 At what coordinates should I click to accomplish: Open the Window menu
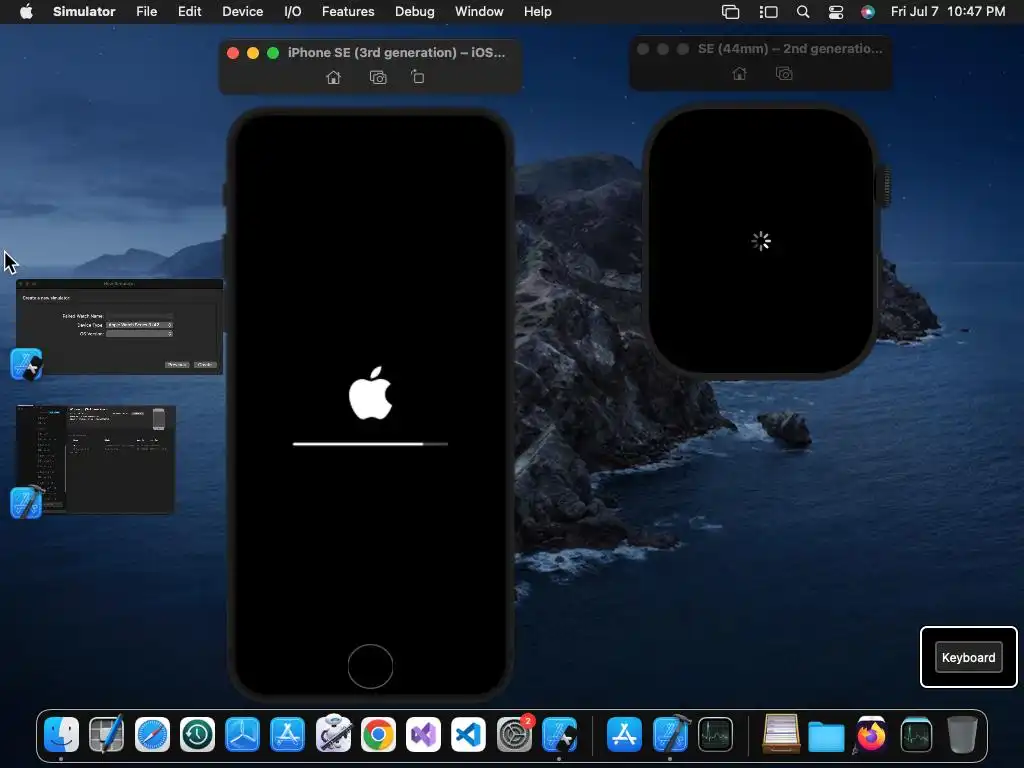tap(479, 12)
